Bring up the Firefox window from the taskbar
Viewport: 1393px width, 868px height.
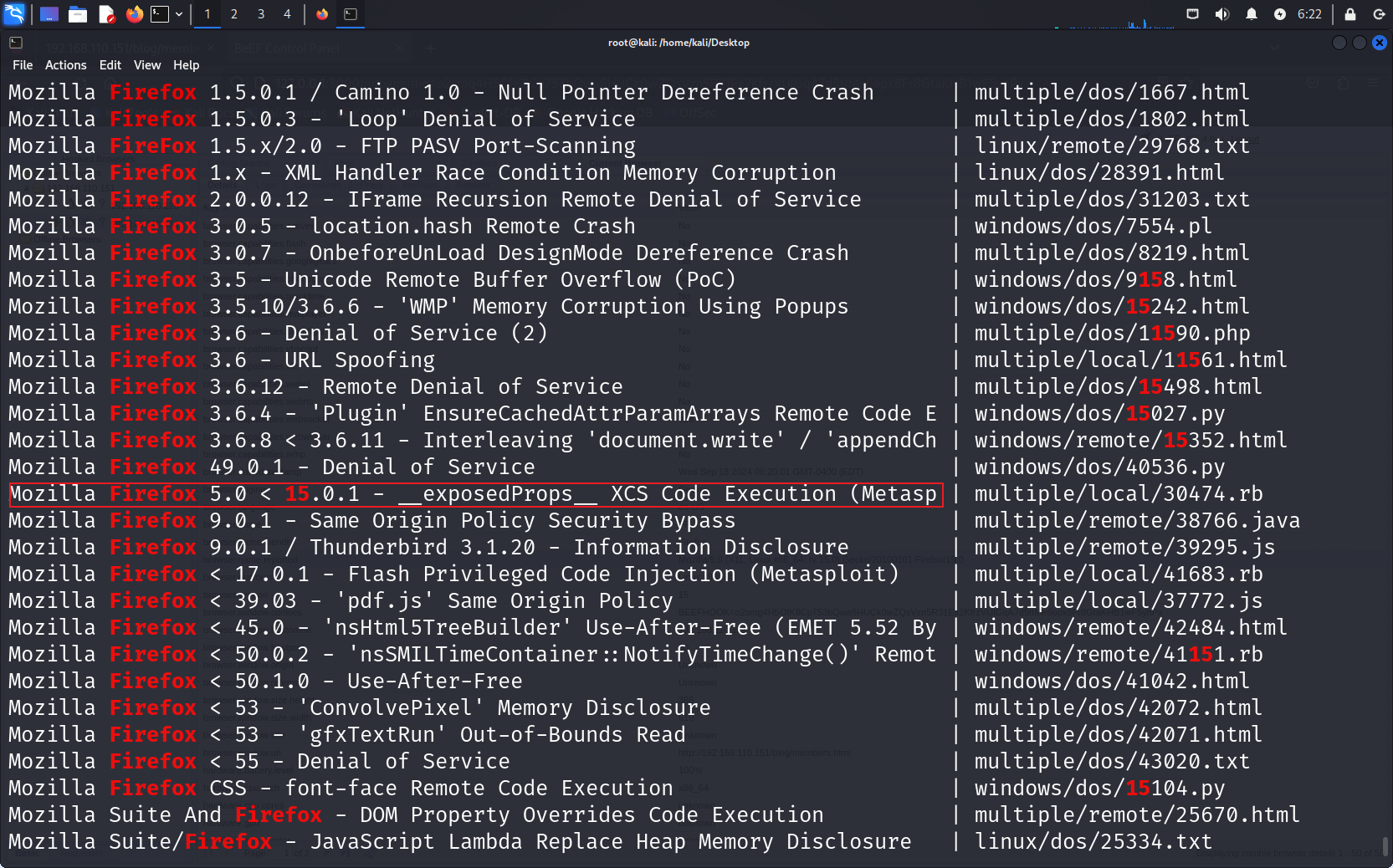pos(322,14)
